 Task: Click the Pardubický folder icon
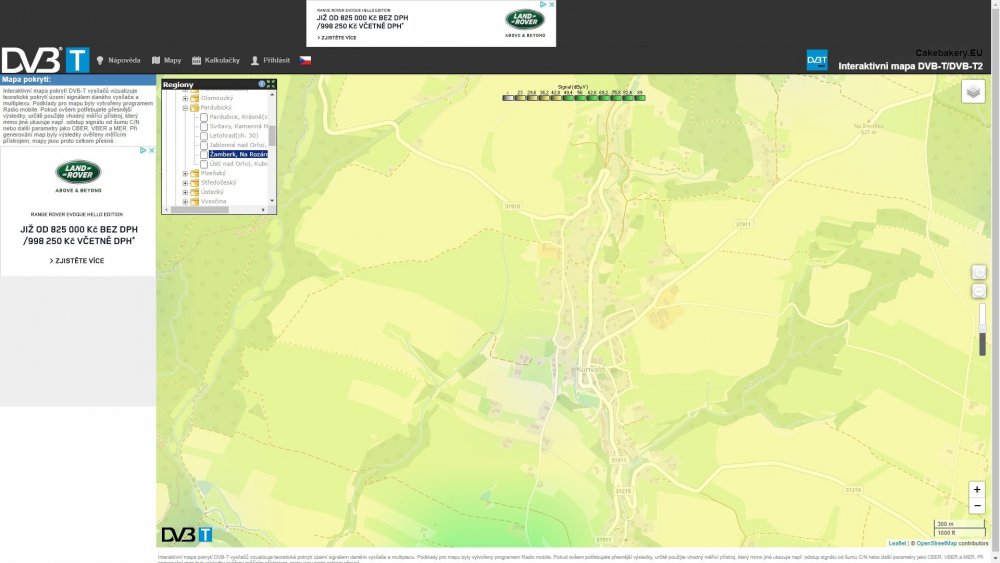195,108
